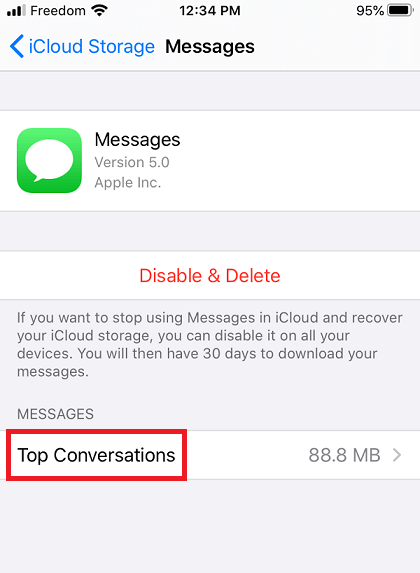
Task: Tap the cellular signal bars icon
Action: click(16, 11)
